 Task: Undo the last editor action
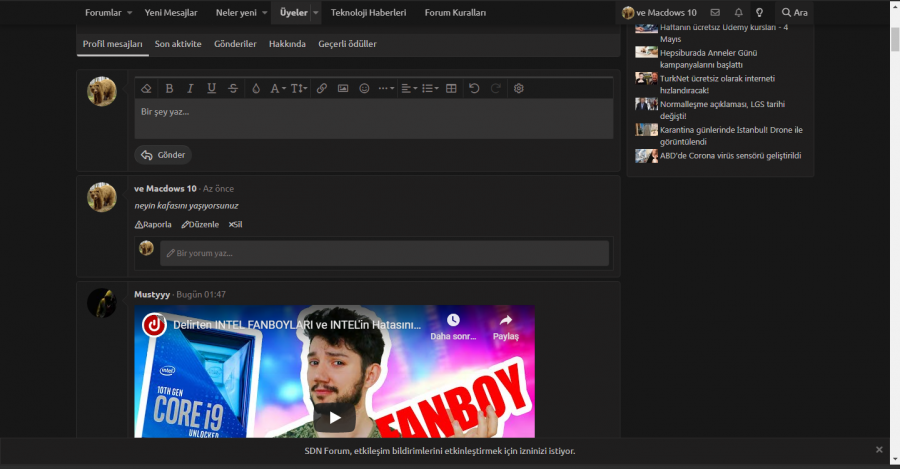[474, 88]
